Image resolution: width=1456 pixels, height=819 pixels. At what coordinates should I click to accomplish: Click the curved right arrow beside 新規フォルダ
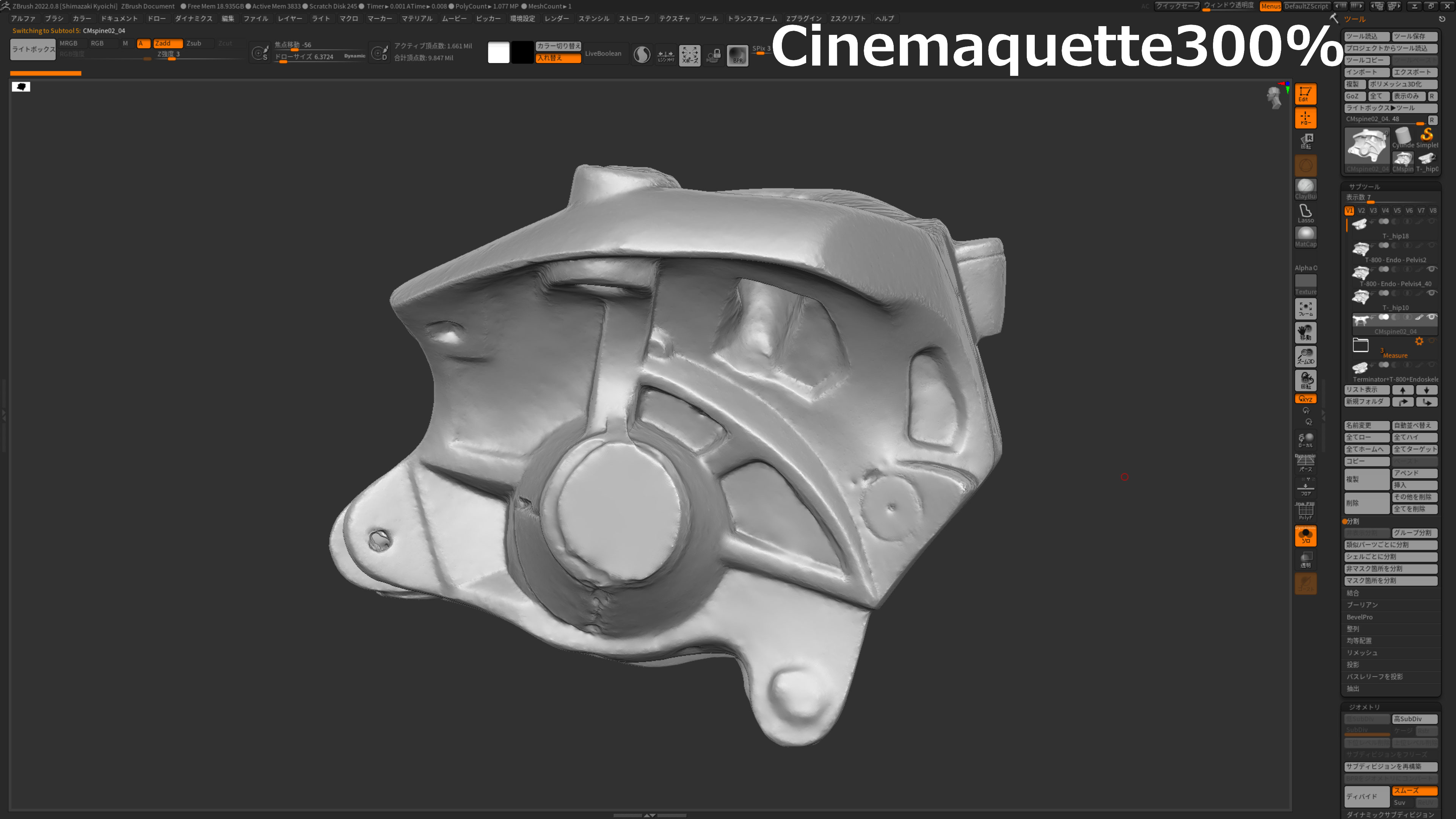click(1402, 402)
